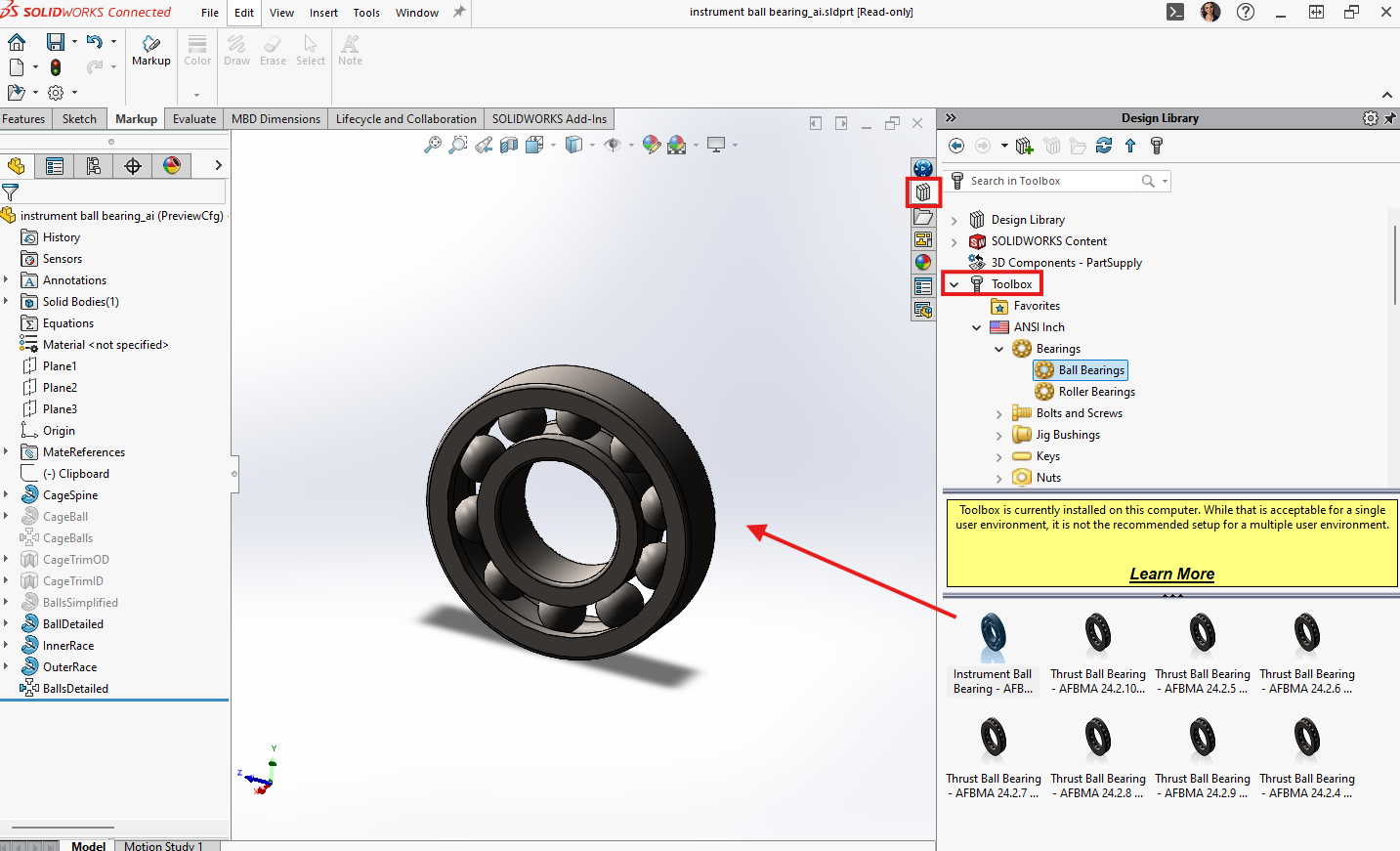Viewport: 1400px width, 851px height.
Task: Create a new document icon
Action: coord(17,67)
